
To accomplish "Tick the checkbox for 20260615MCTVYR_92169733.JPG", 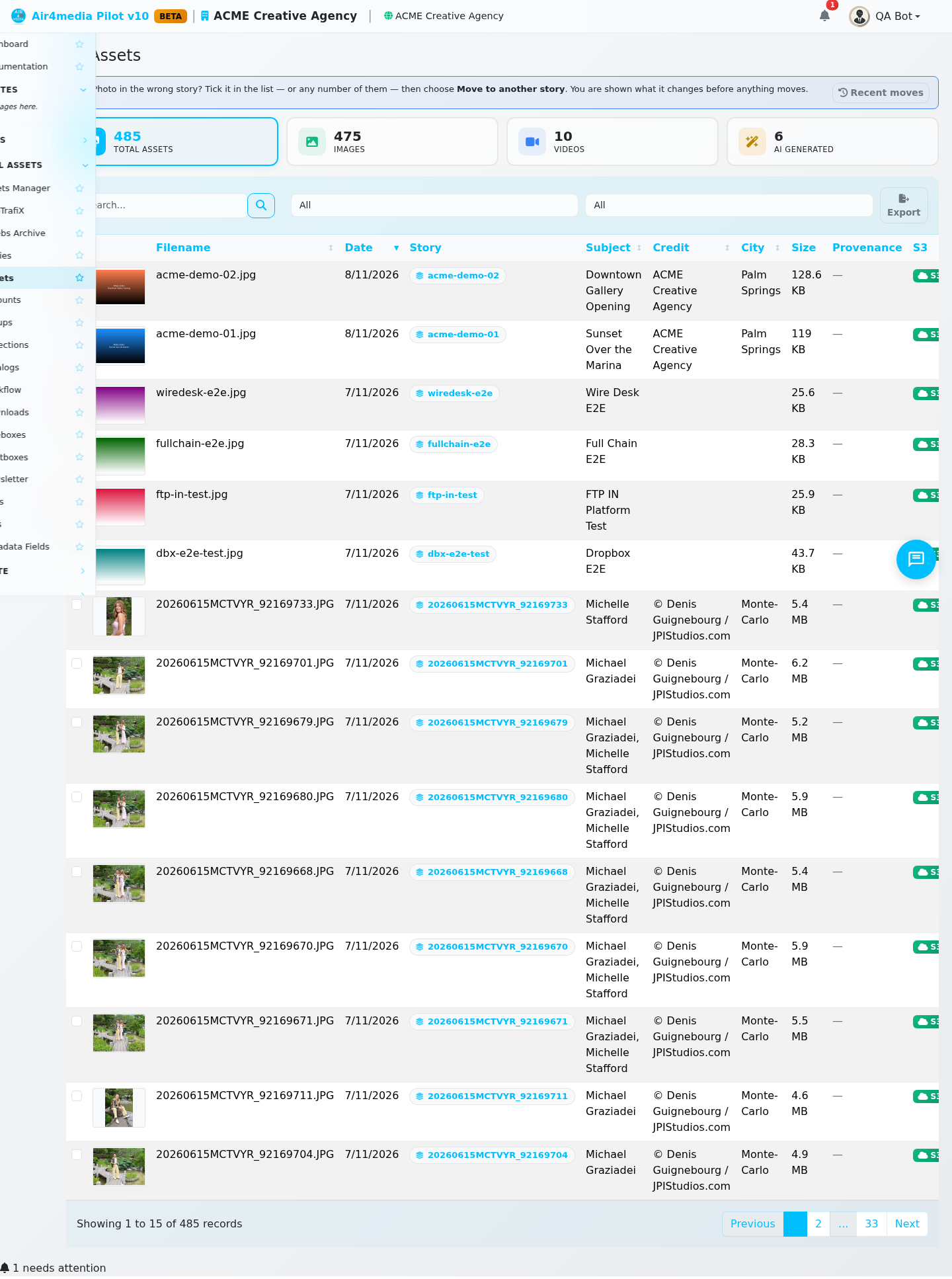I will point(77,604).
